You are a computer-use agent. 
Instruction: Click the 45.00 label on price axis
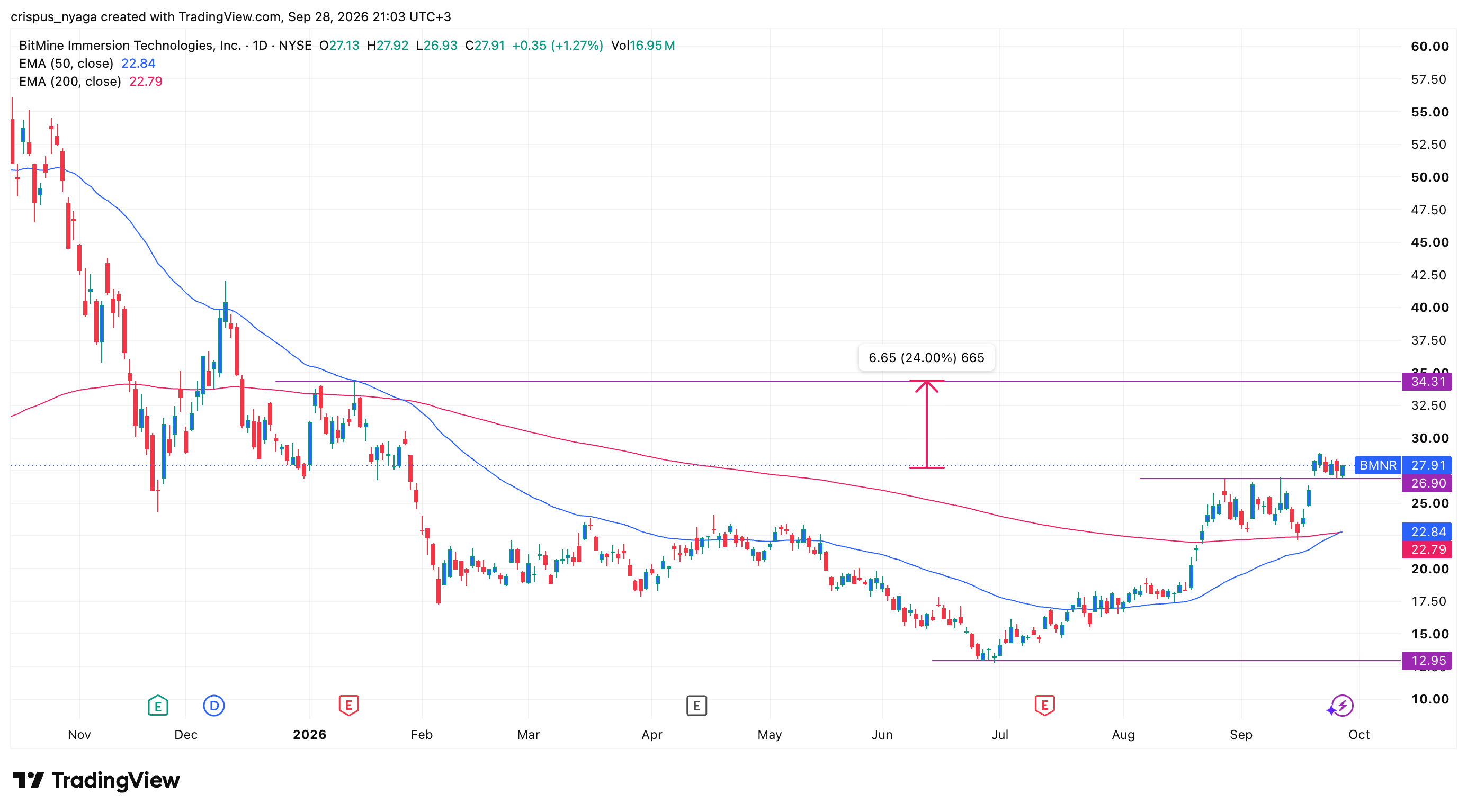coord(1429,242)
